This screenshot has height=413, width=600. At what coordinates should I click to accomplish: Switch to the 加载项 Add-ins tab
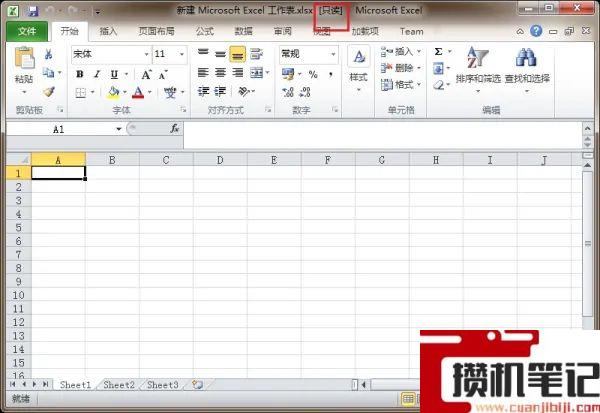[x=365, y=31]
